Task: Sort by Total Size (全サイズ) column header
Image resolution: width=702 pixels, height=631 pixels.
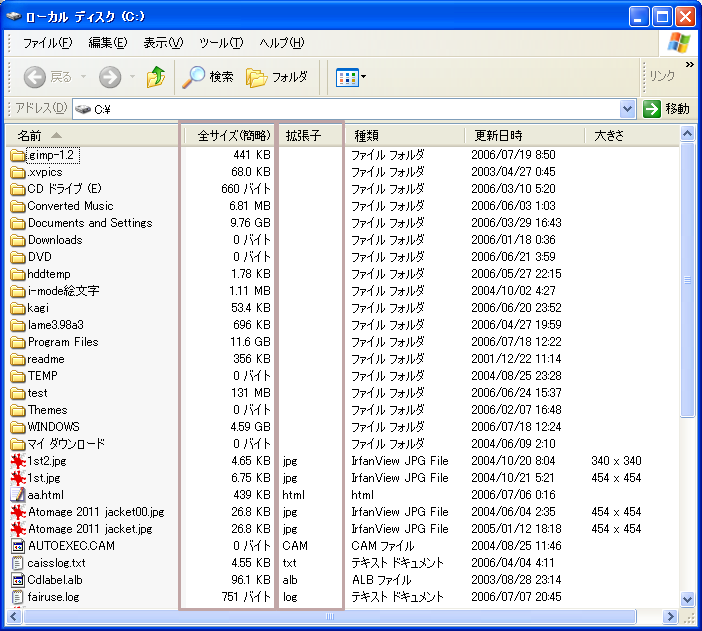Action: pos(233,135)
